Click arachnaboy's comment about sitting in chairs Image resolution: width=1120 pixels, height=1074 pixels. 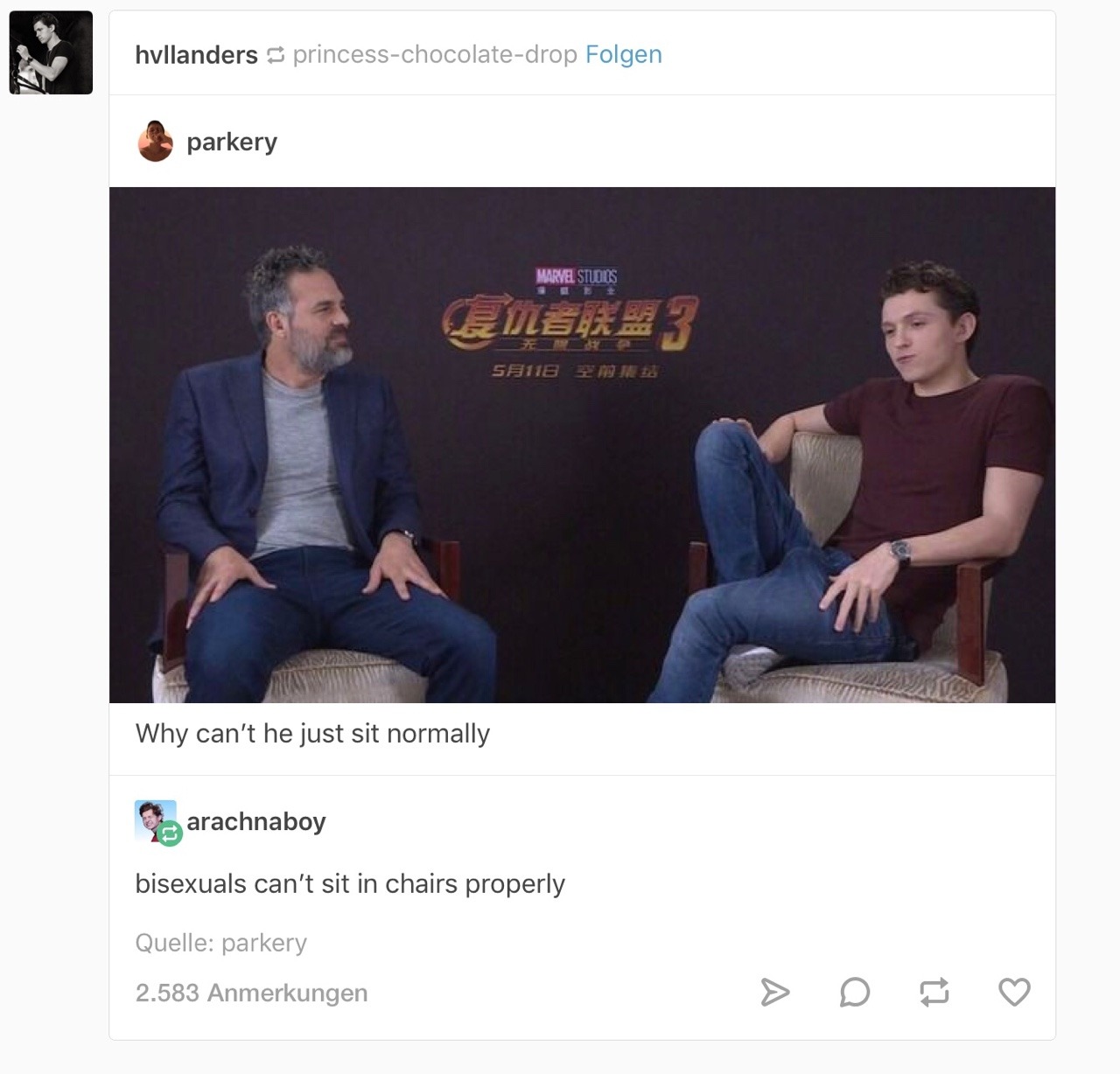[350, 884]
